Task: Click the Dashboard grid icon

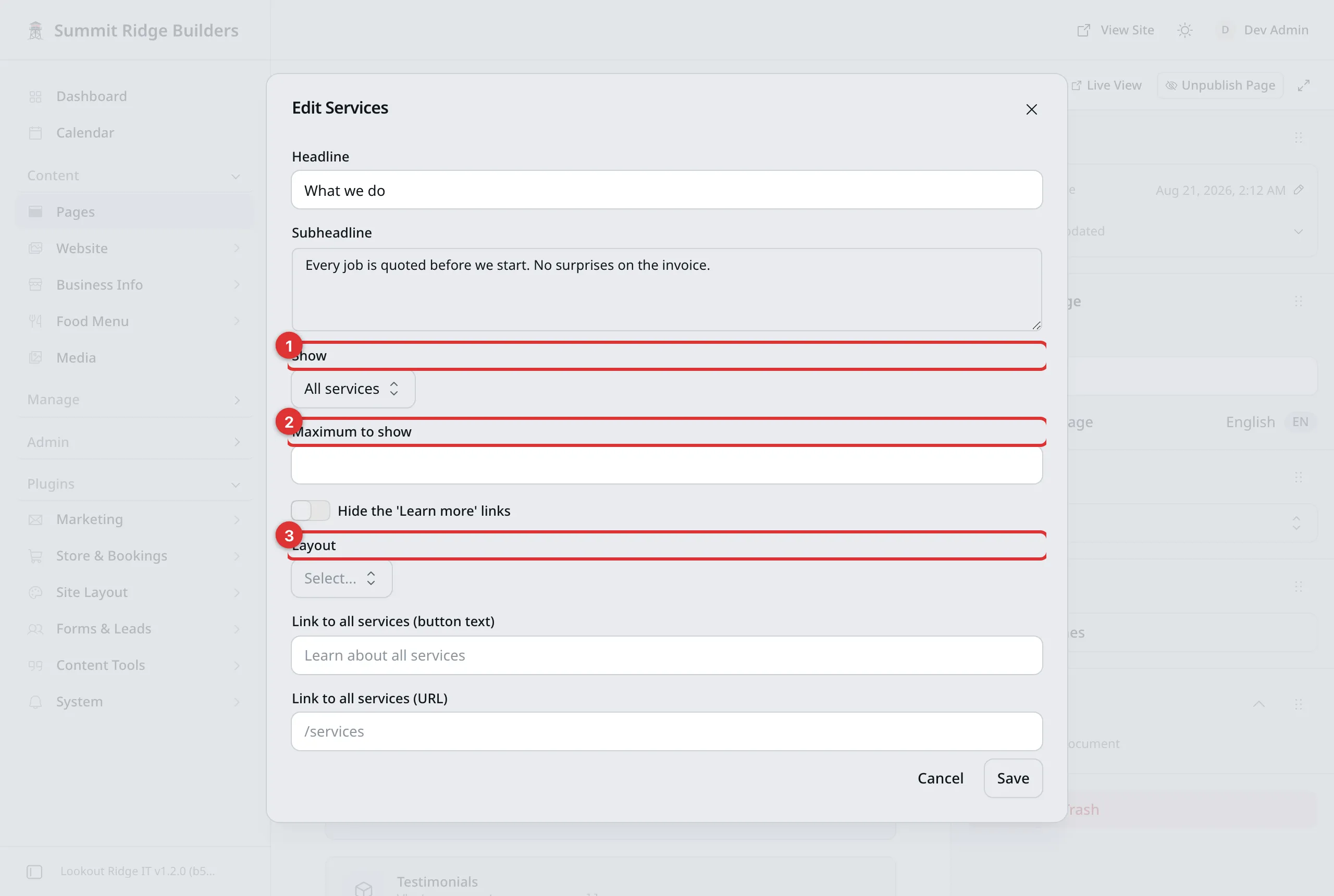Action: (x=35, y=96)
